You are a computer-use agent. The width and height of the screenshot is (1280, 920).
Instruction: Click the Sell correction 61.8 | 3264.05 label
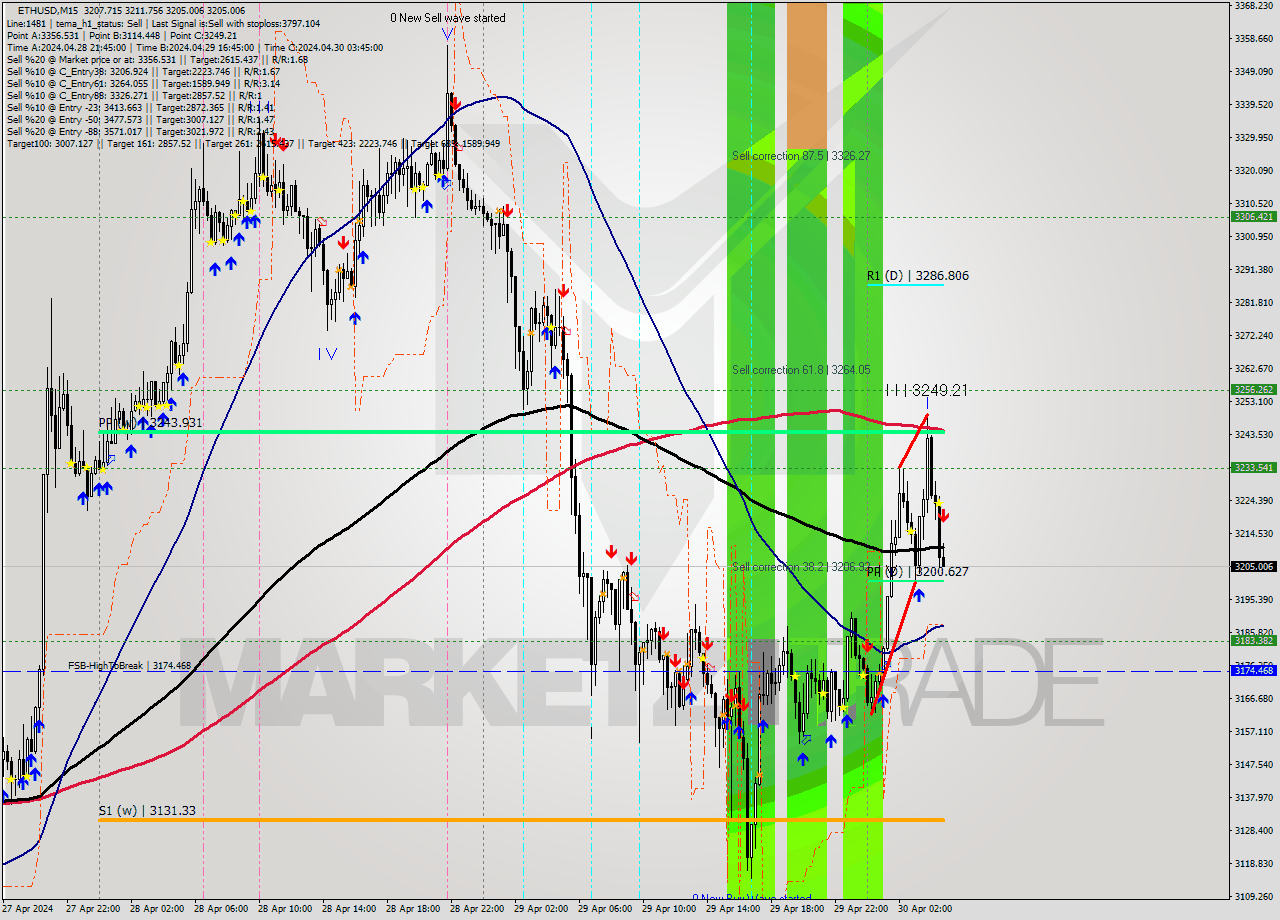pos(800,370)
